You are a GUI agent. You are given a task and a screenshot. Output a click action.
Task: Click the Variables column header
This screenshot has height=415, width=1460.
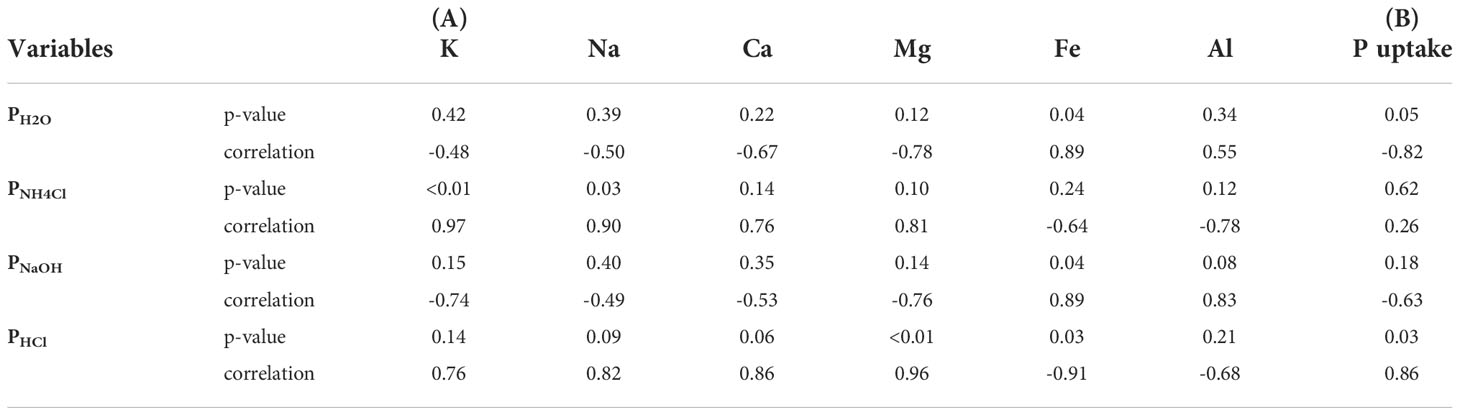(x=58, y=49)
